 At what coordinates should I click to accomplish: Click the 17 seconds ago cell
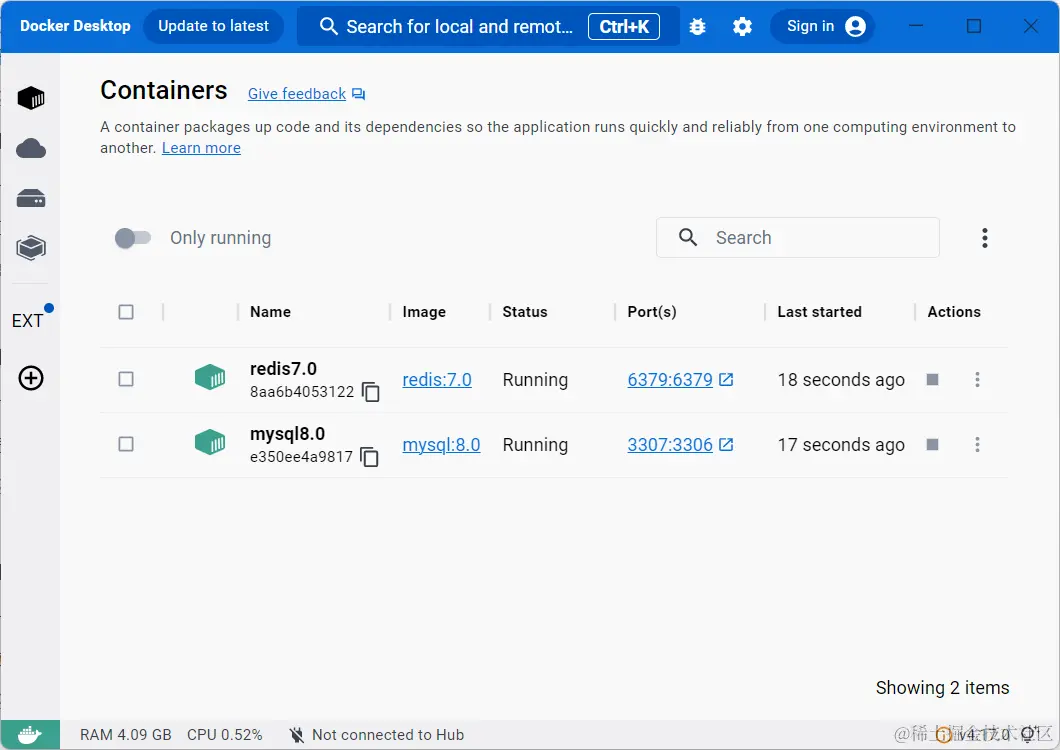841,444
